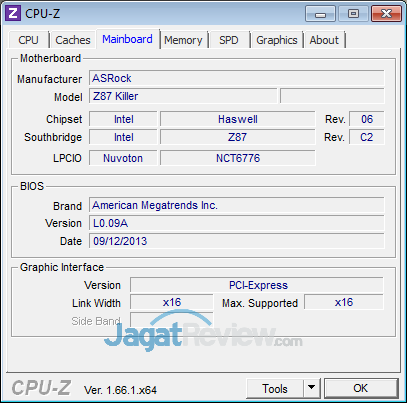Select the chipset revision 06 value

[367, 119]
